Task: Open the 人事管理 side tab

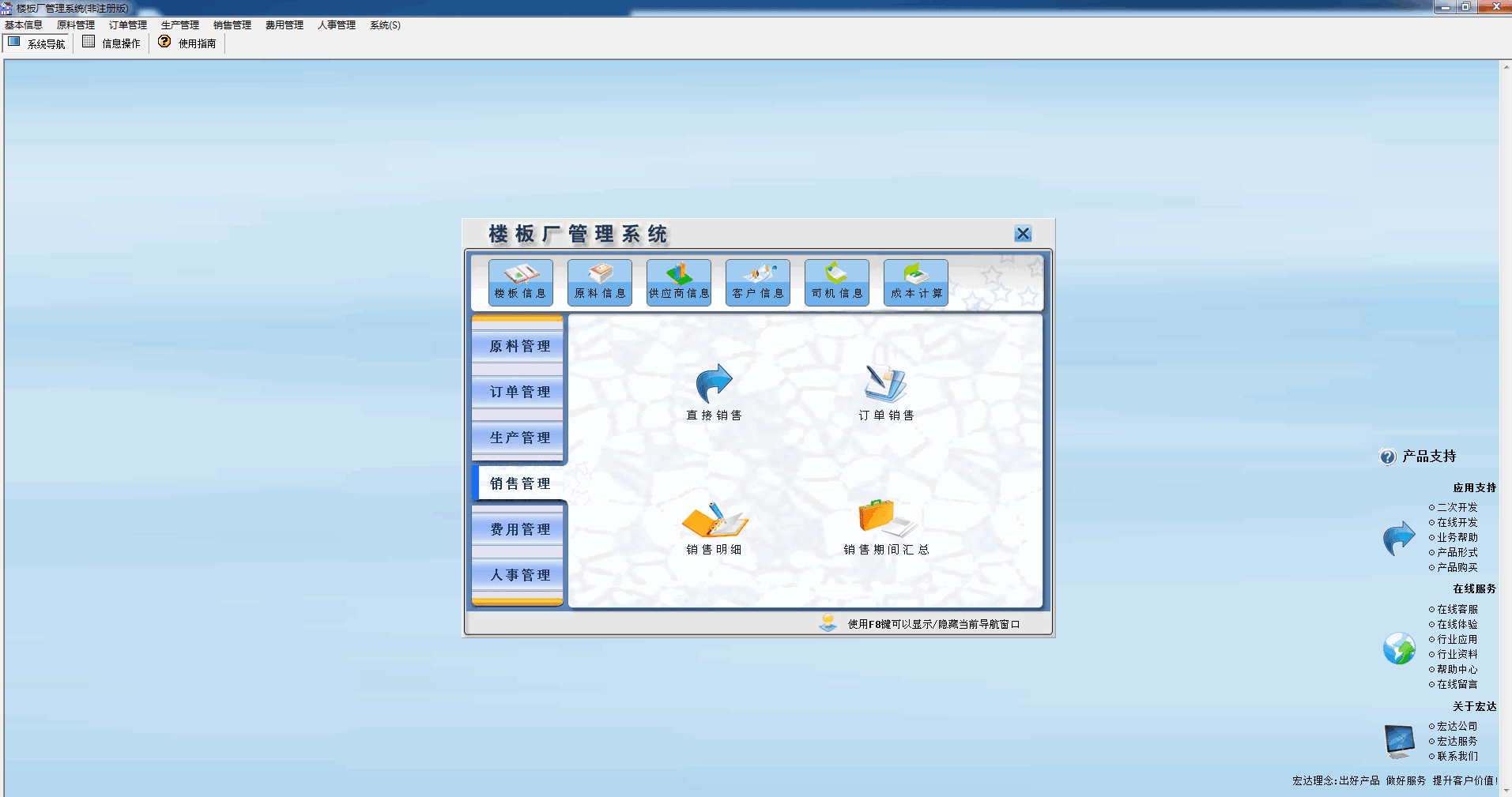Action: [518, 575]
